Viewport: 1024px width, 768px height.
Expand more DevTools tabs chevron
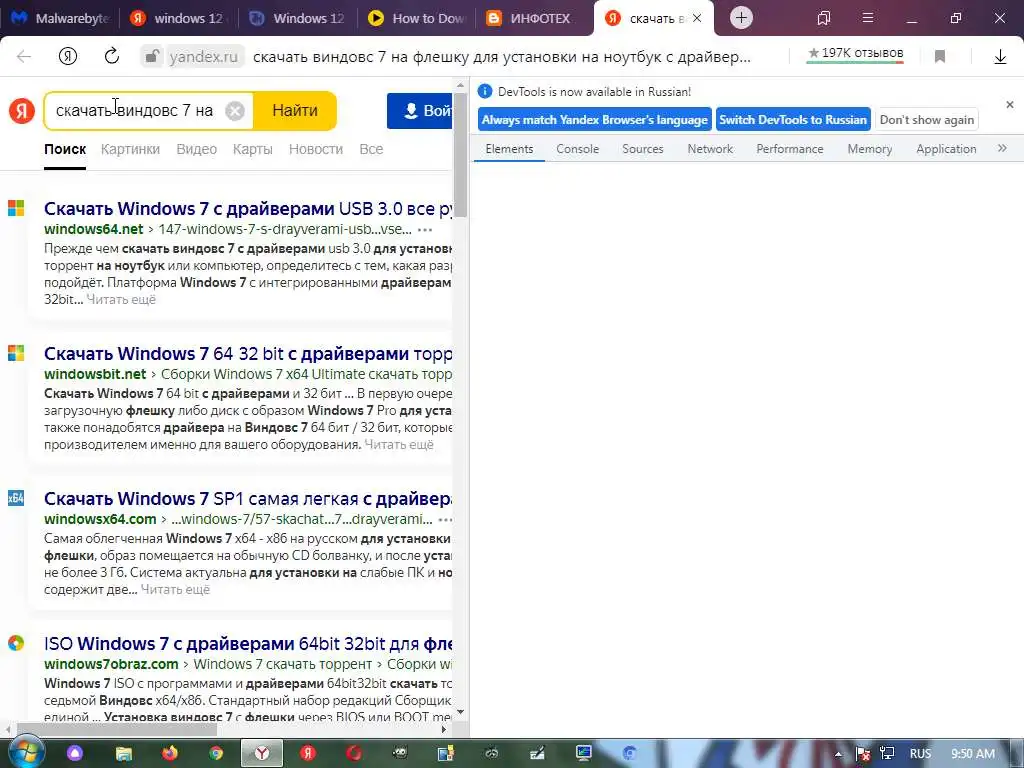(1002, 148)
